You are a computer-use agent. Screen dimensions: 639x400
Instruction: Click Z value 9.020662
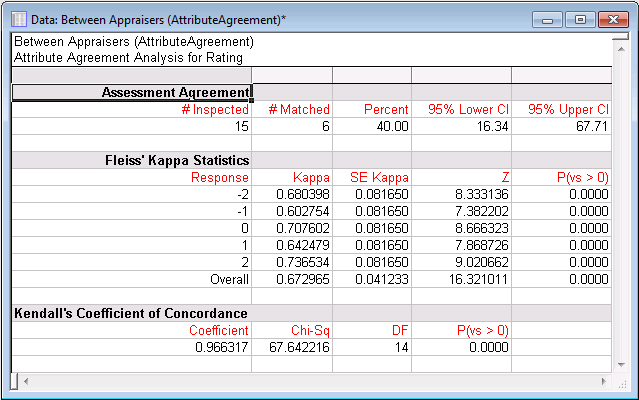(x=462, y=262)
